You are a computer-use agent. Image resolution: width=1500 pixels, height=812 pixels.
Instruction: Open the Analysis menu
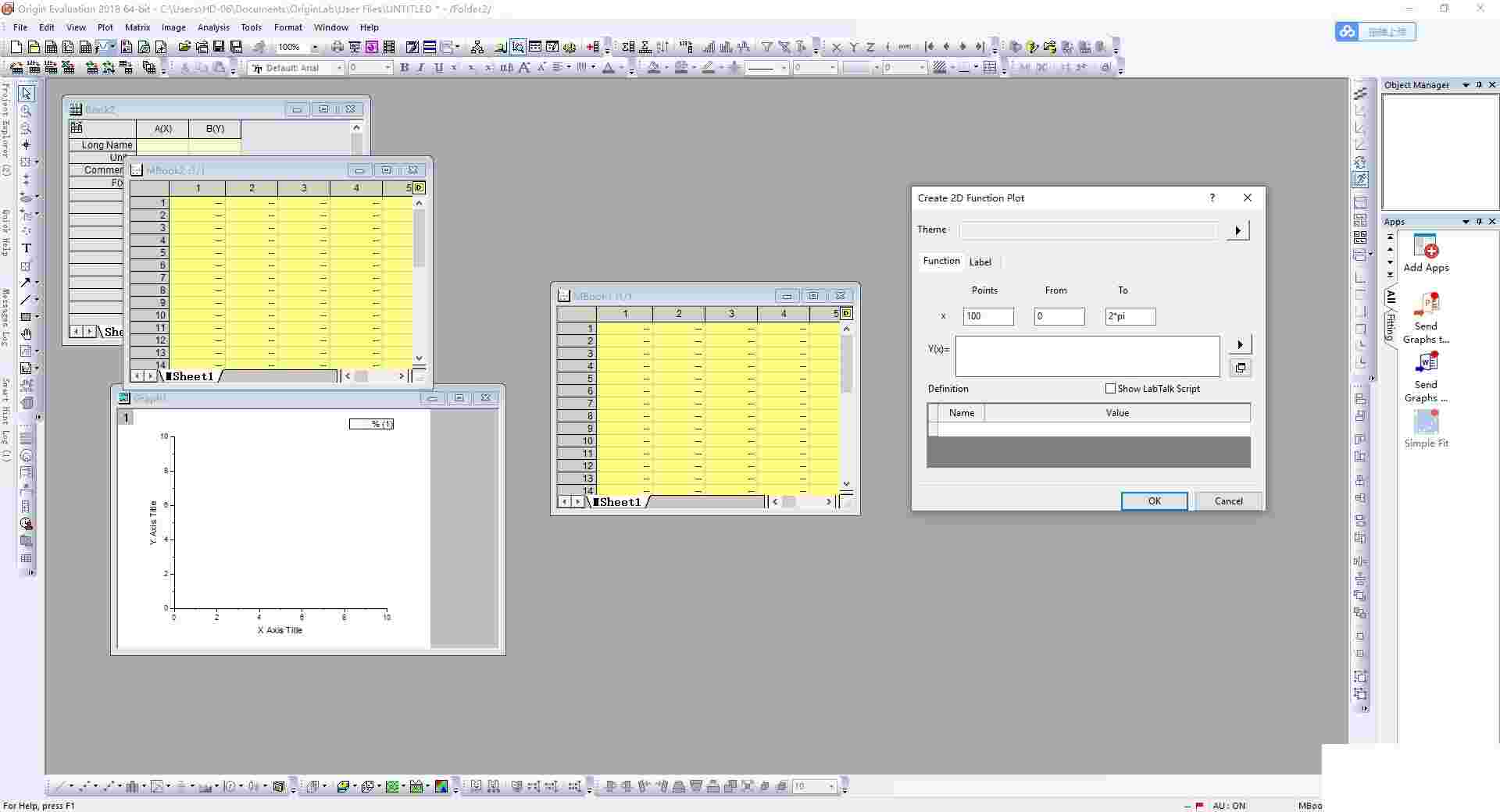click(213, 27)
